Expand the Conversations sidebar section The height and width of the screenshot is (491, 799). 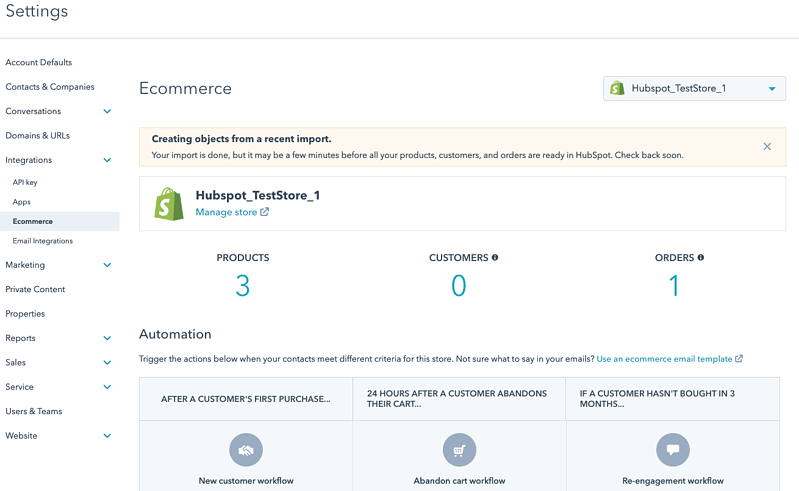(x=107, y=112)
